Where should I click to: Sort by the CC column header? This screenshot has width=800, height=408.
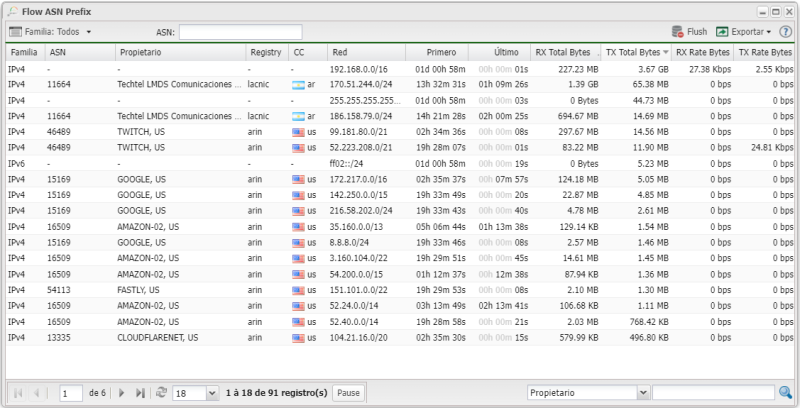[x=308, y=52]
